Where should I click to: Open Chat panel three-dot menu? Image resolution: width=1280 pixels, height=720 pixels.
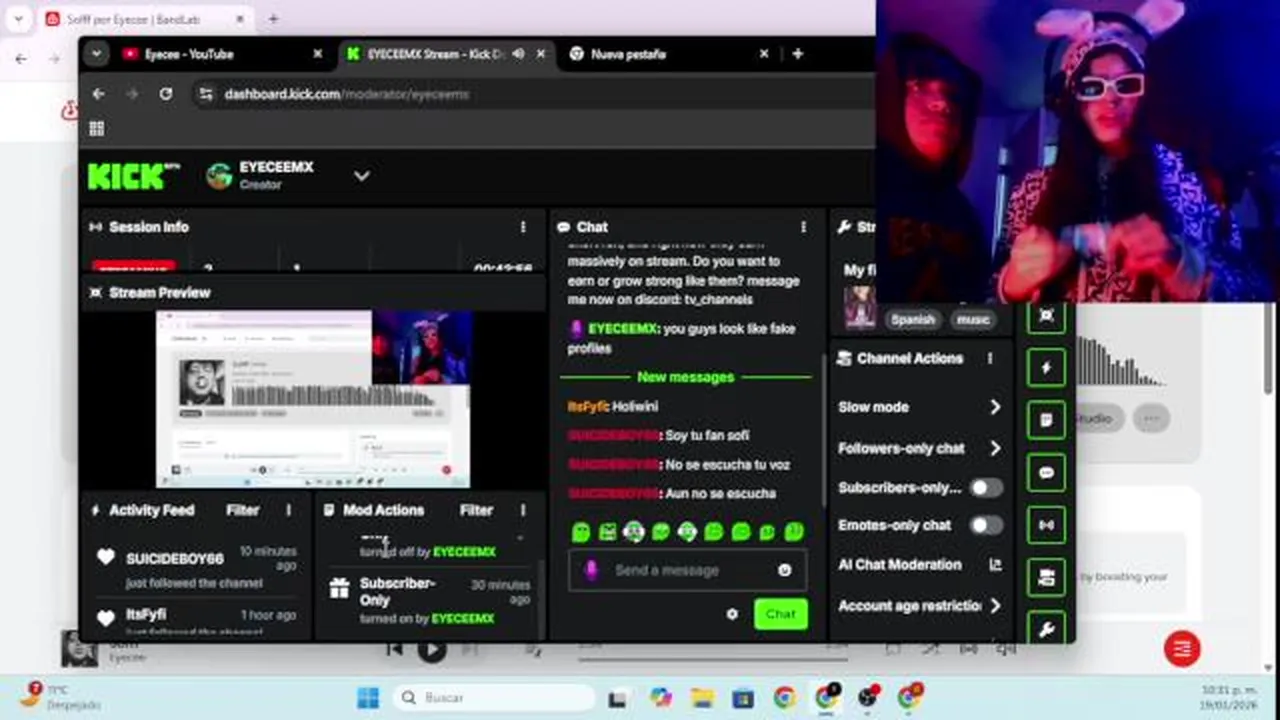coord(803,227)
